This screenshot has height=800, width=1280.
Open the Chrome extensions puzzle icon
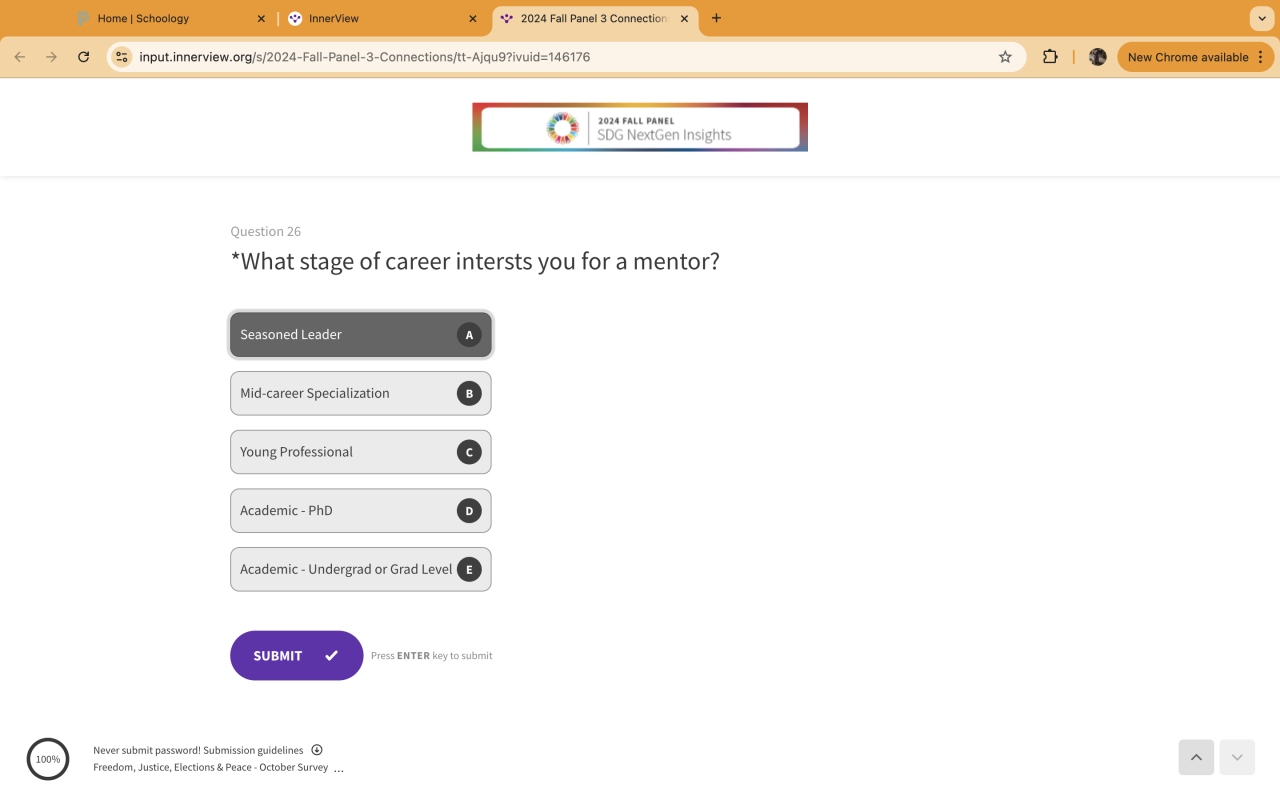click(x=1050, y=57)
